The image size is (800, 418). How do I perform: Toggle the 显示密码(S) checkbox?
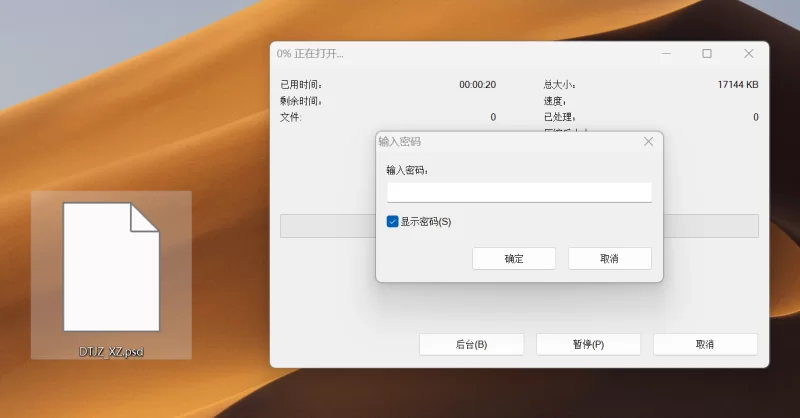pyautogui.click(x=393, y=221)
